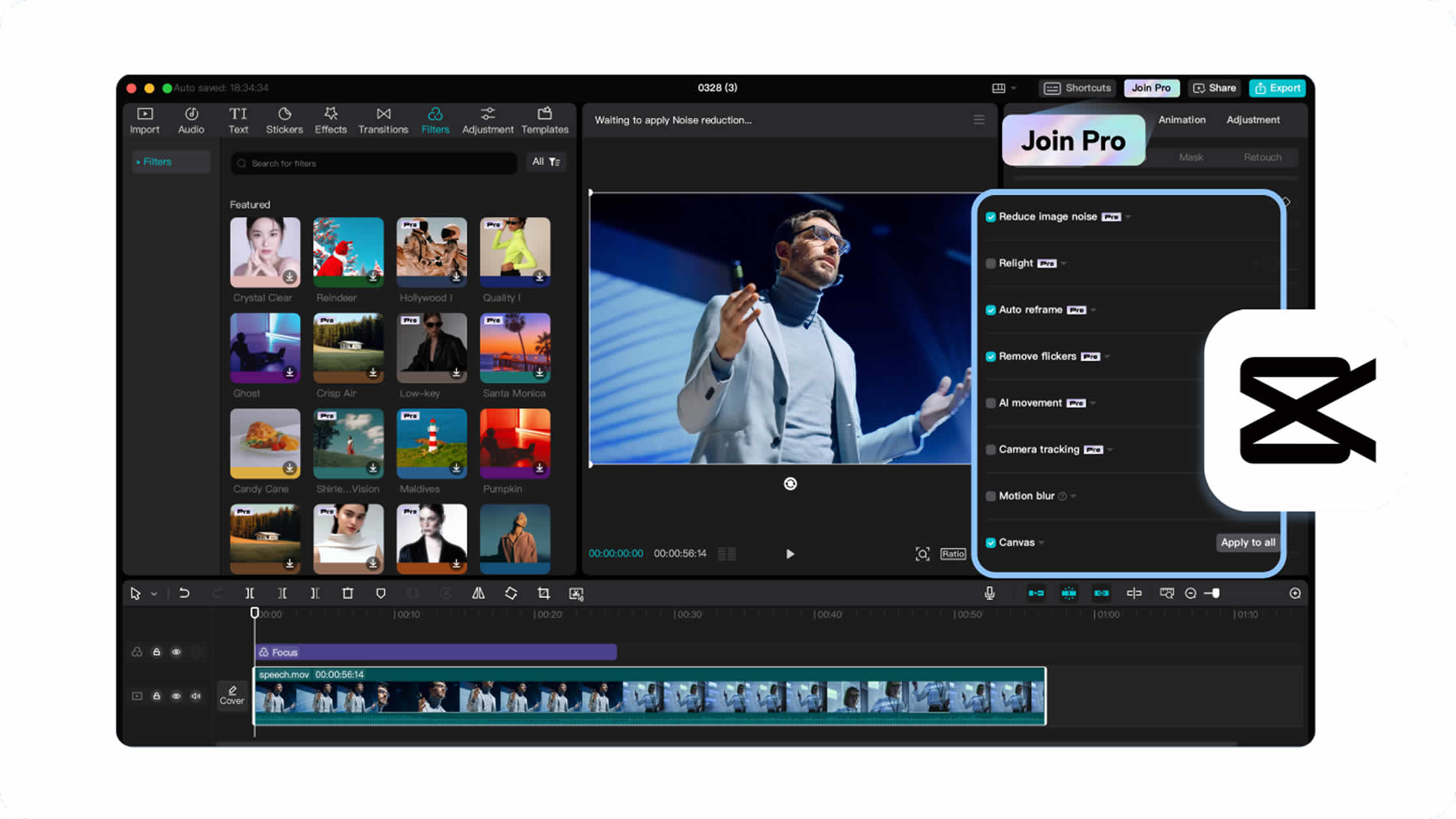Click the microphone record voiceover icon
This screenshot has height=819, width=1456.
tap(990, 593)
